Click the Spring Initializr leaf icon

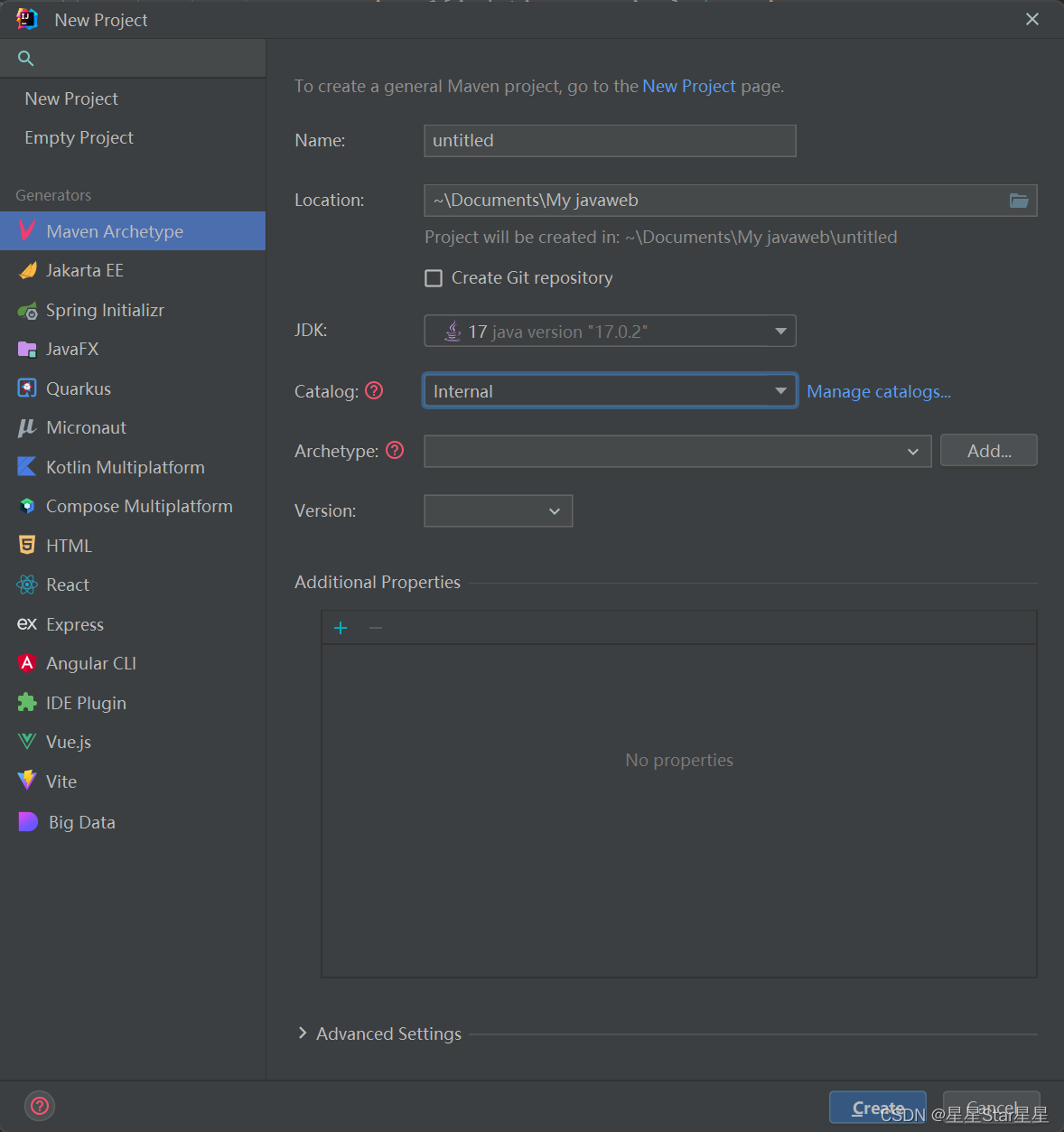pyautogui.click(x=27, y=310)
